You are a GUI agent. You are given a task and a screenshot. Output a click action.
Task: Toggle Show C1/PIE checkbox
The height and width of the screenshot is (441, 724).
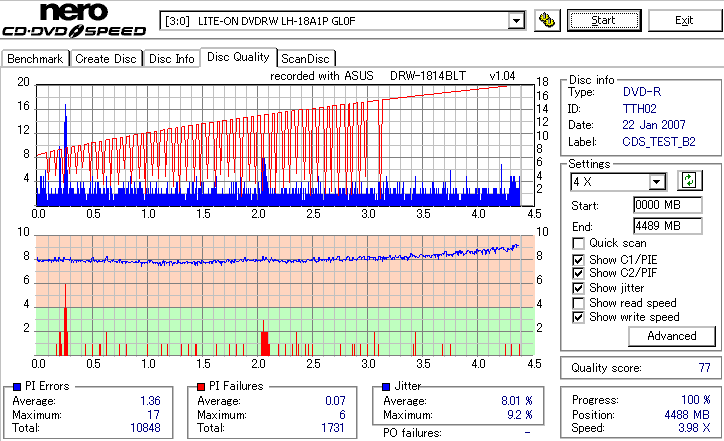(578, 260)
